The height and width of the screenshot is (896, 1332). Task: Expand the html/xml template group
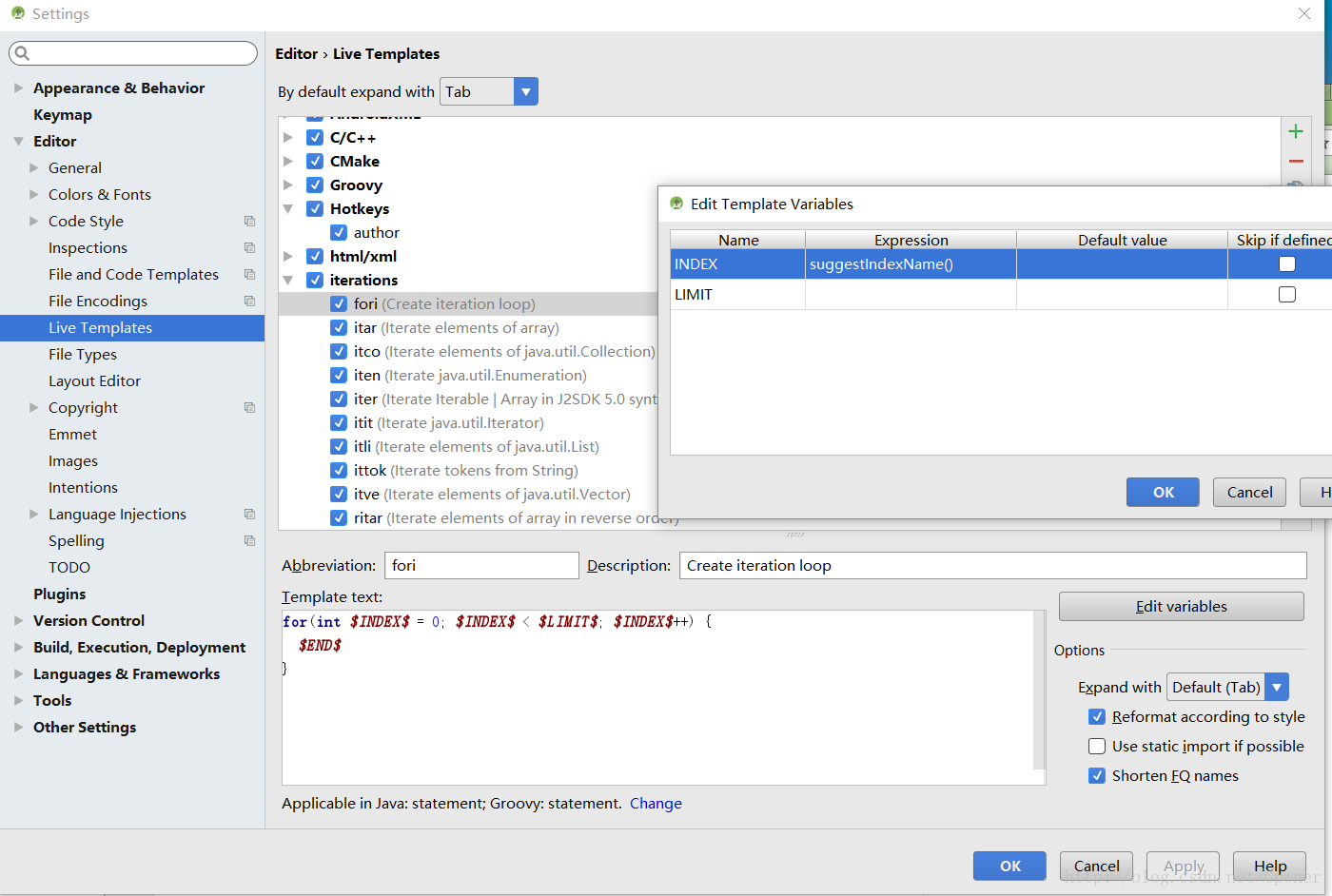288,256
